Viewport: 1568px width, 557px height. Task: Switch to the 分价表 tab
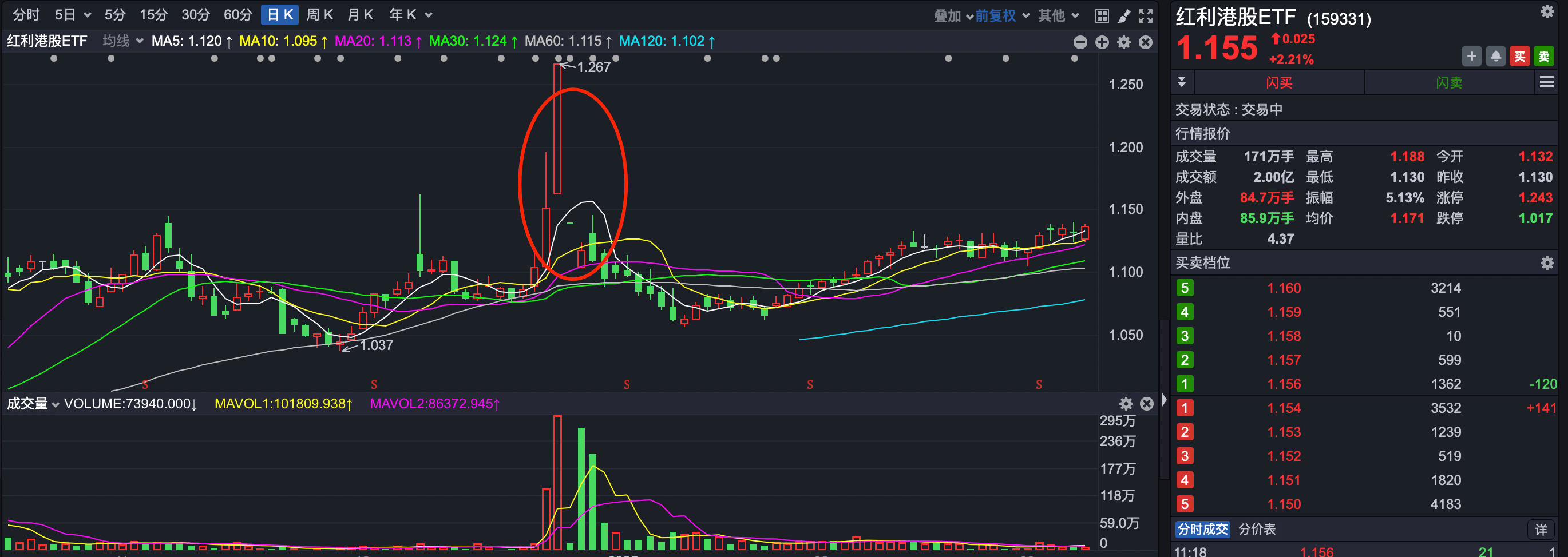[x=1257, y=529]
